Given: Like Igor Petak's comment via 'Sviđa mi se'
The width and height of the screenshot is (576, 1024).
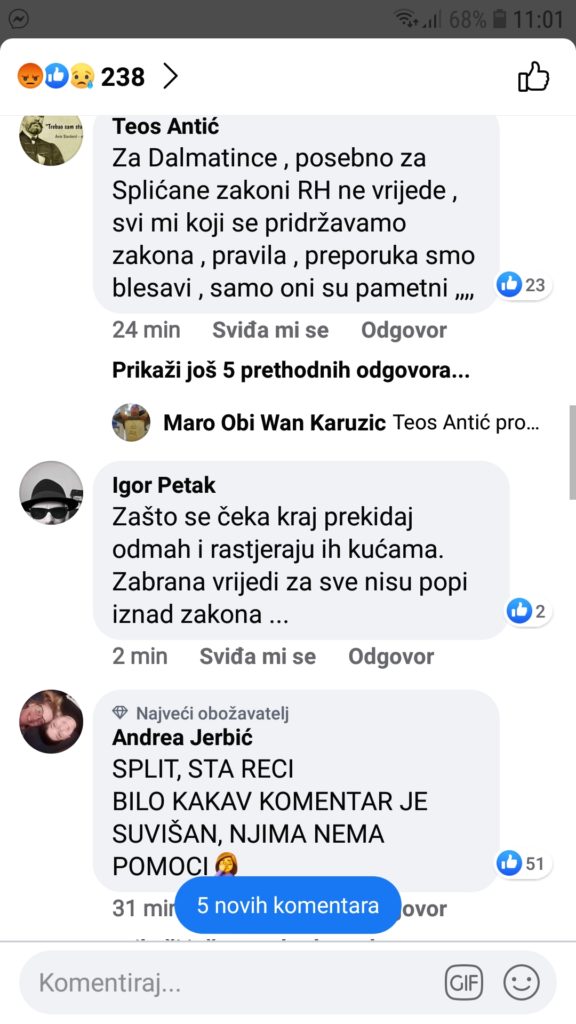Looking at the screenshot, I should click(x=257, y=656).
